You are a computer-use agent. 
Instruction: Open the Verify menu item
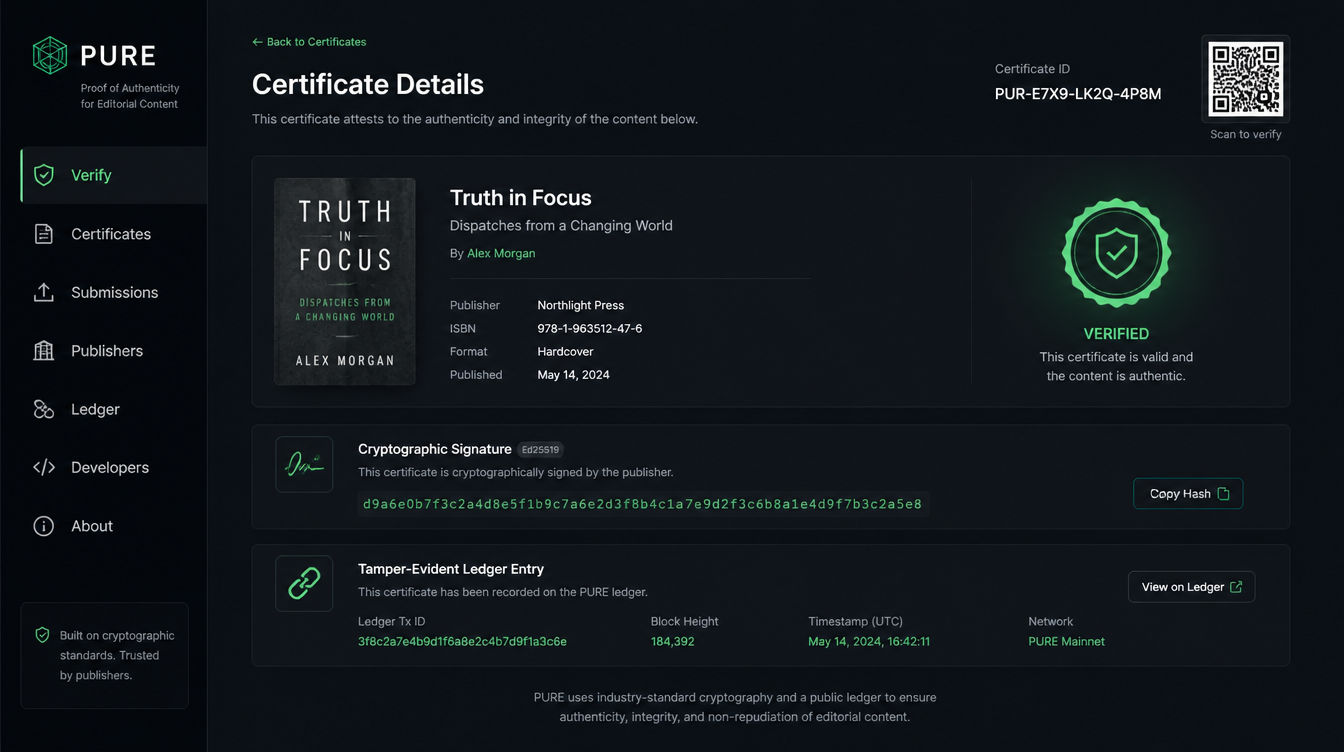tap(114, 175)
